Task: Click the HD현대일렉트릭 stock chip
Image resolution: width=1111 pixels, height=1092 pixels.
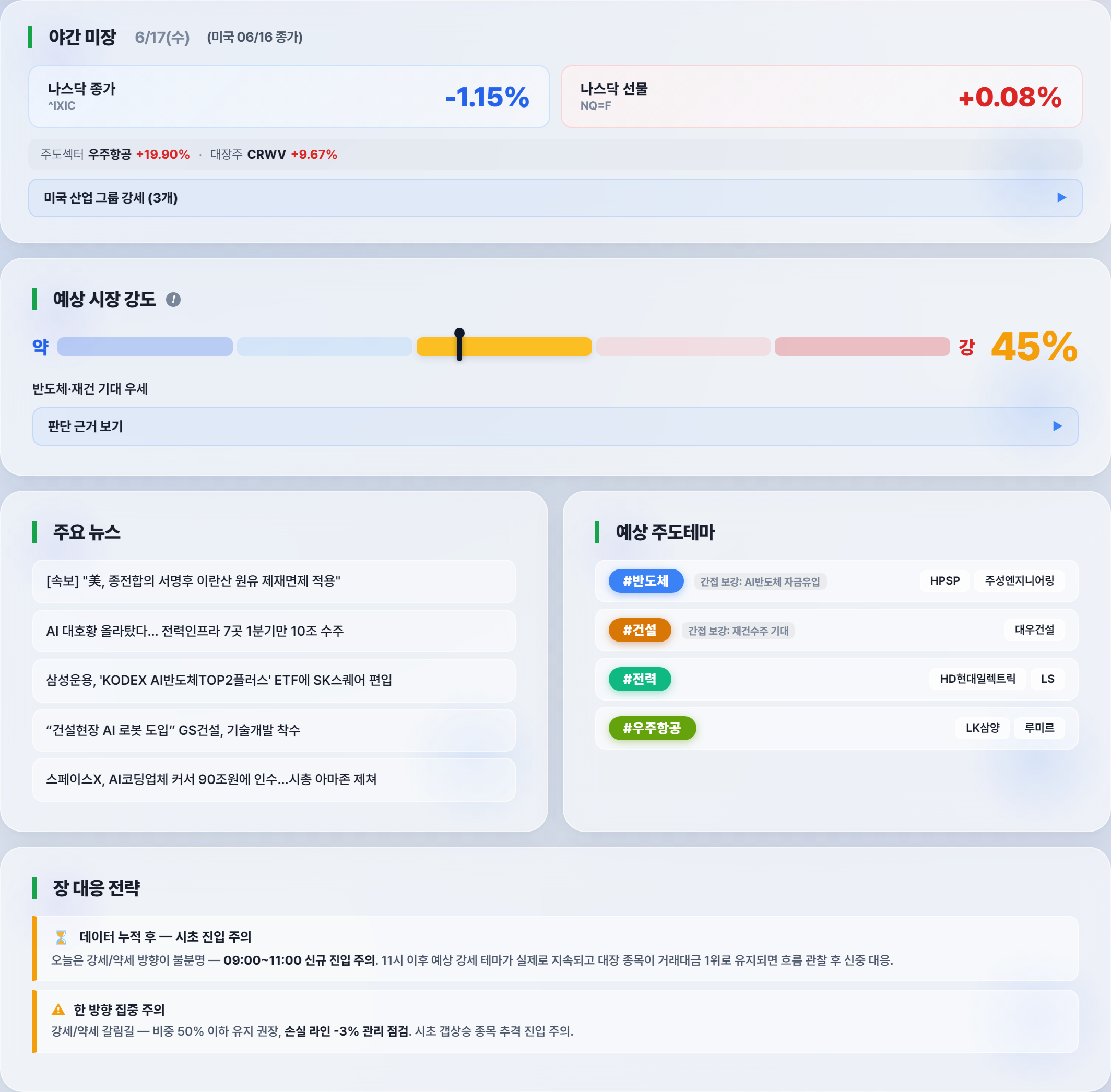Action: click(x=977, y=679)
